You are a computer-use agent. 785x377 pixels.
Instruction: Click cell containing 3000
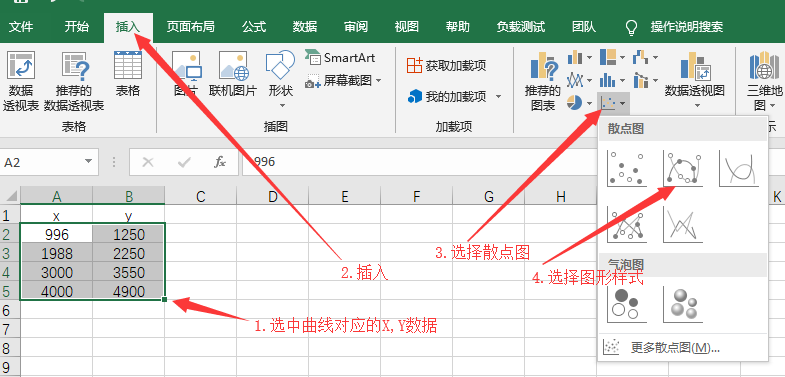pyautogui.click(x=57, y=272)
